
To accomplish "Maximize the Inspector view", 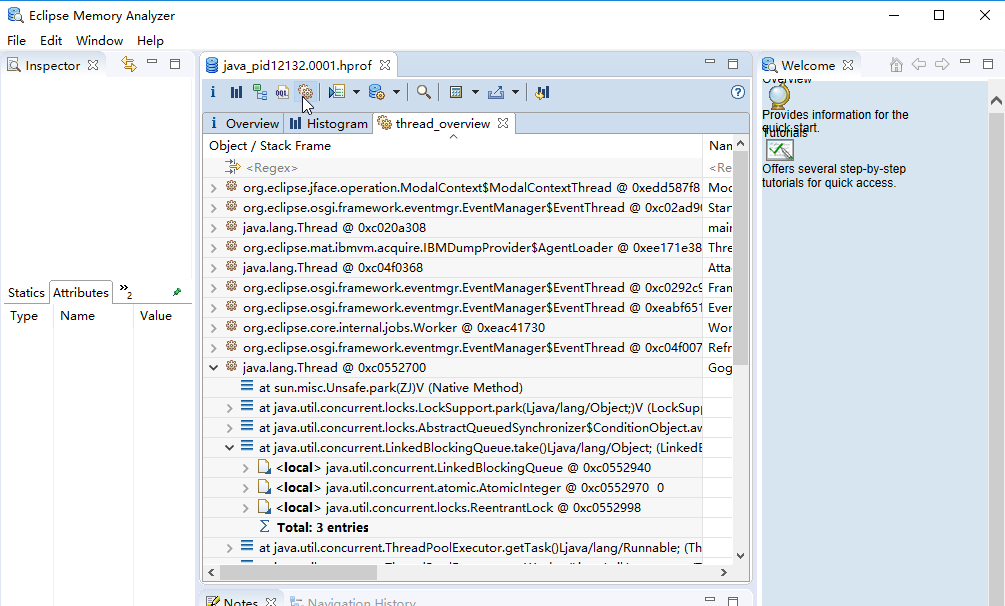I will point(175,63).
